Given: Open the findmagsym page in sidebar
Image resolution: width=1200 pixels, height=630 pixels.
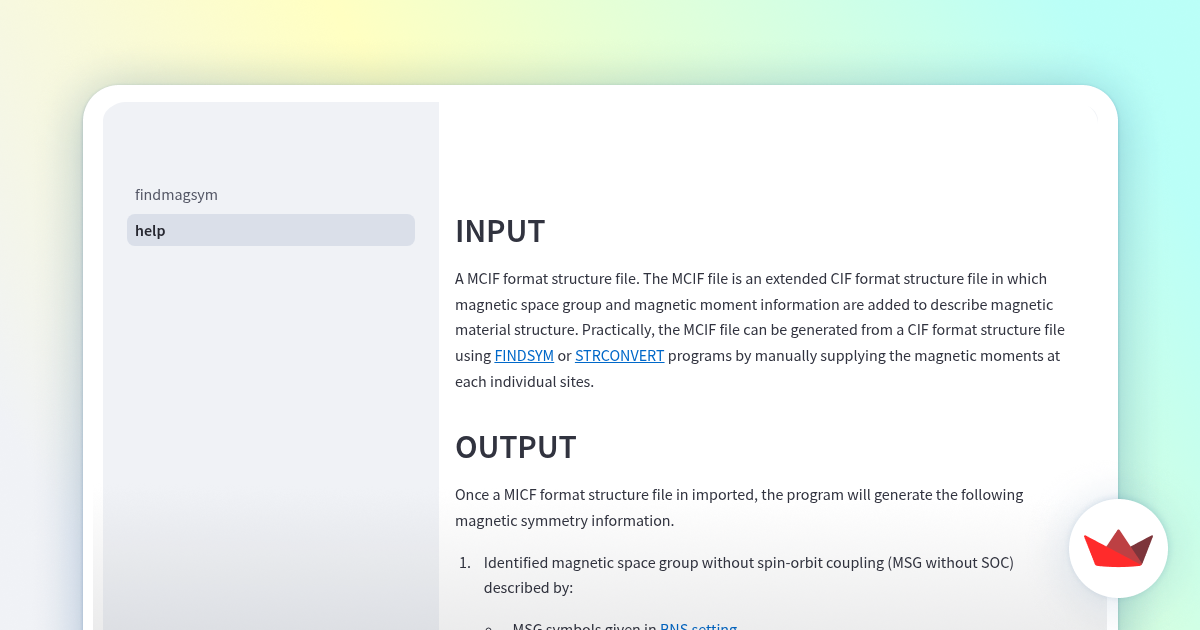Looking at the screenshot, I should [x=270, y=195].
